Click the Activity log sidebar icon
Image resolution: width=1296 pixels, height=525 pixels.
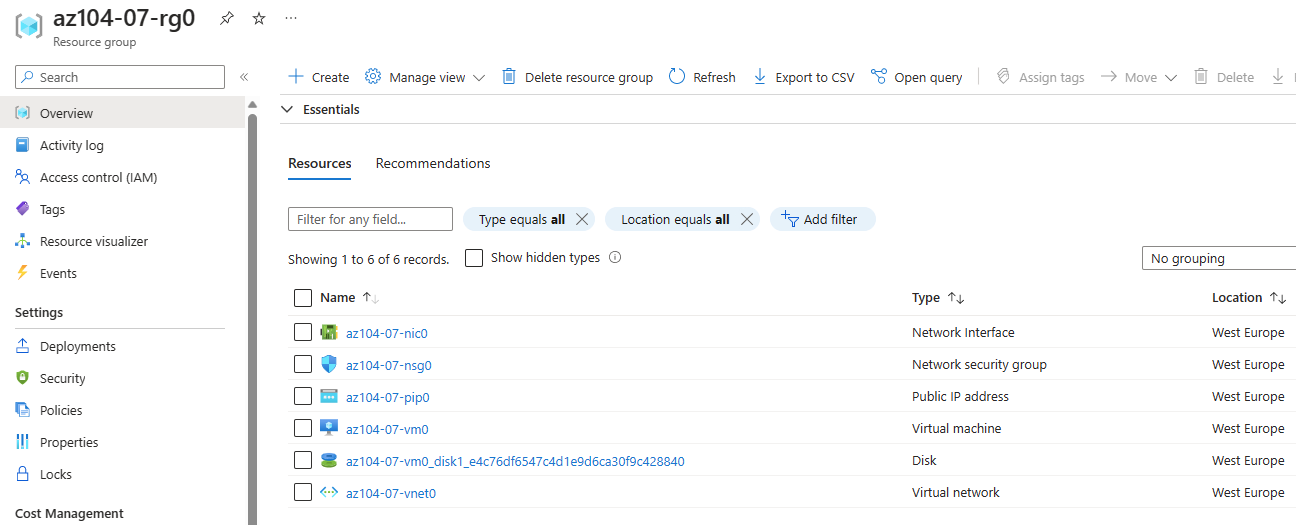coord(22,145)
